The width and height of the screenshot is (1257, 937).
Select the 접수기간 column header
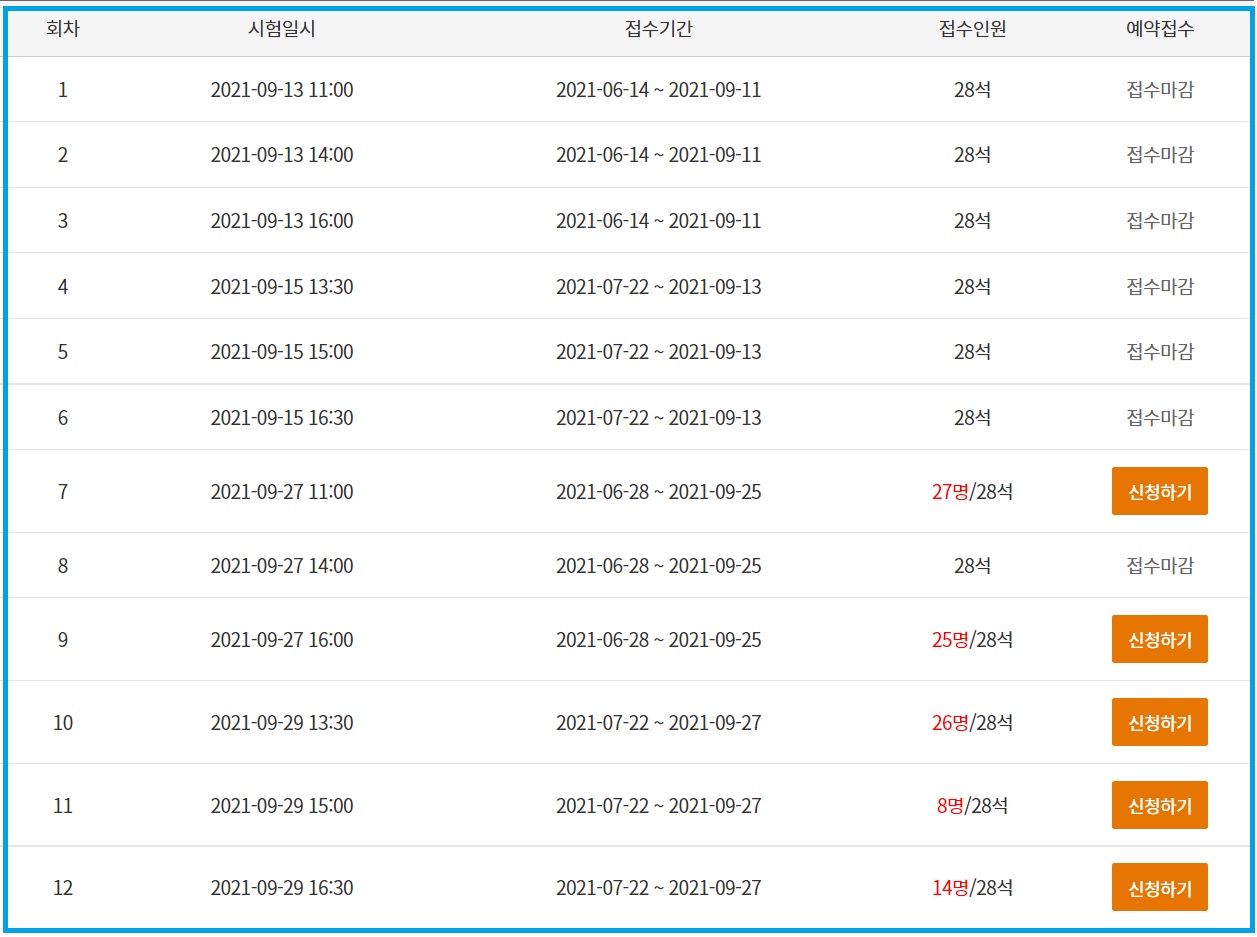click(x=658, y=29)
